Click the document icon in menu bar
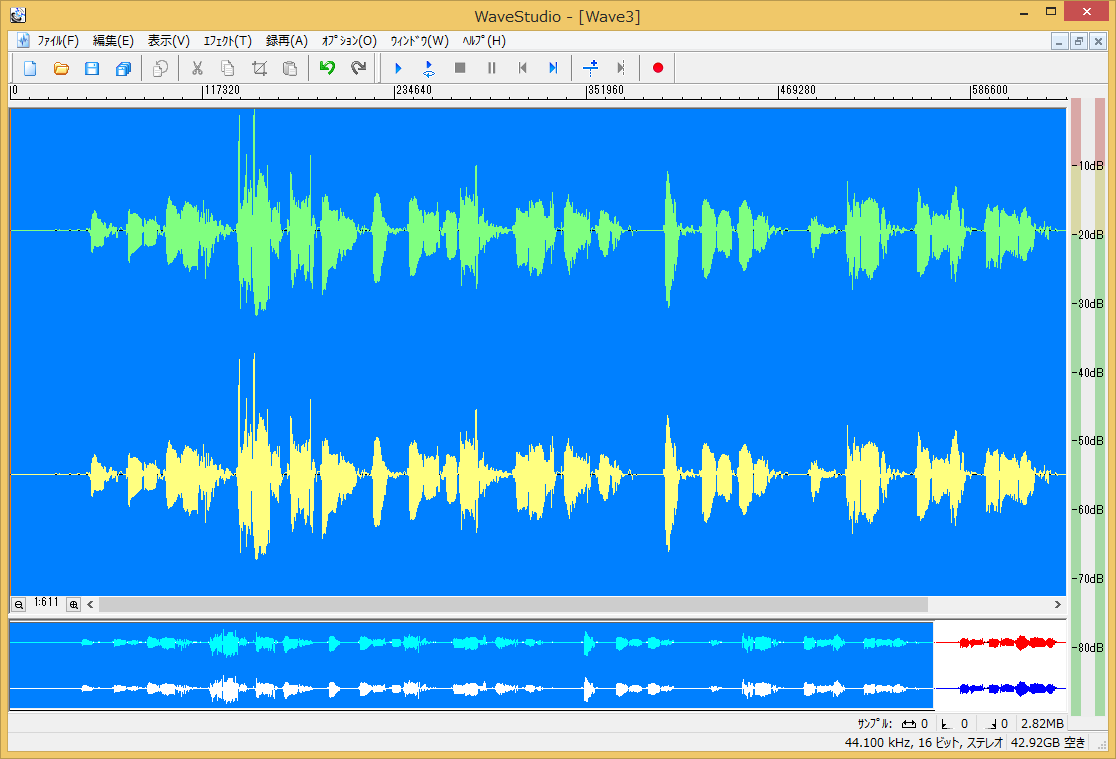 23,41
